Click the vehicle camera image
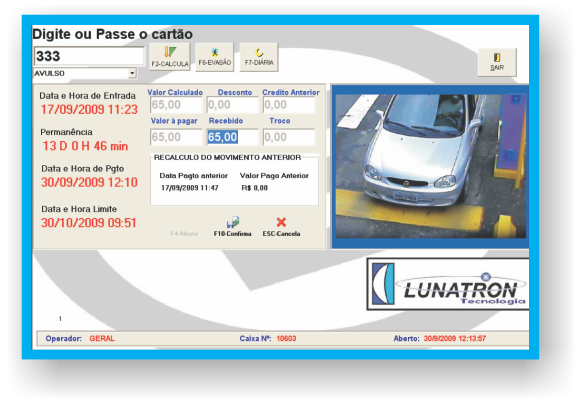Viewport: 576px width, 400px height. click(431, 166)
